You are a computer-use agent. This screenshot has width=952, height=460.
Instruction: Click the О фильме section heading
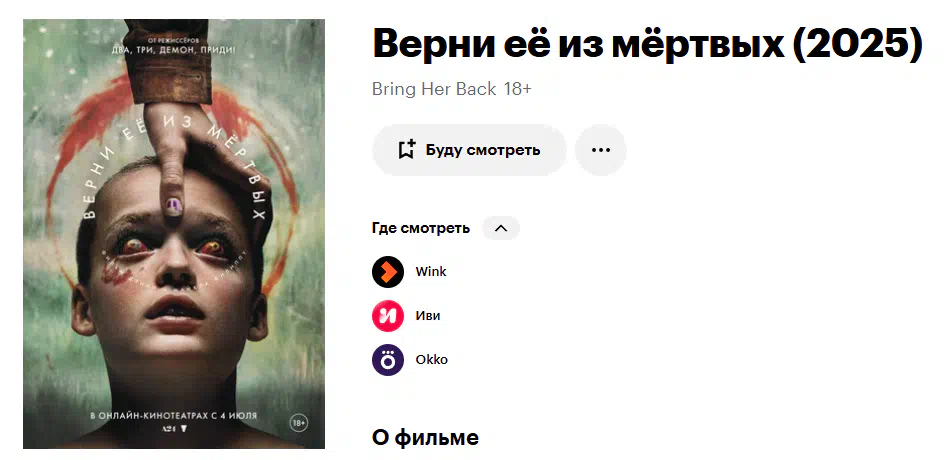point(425,437)
